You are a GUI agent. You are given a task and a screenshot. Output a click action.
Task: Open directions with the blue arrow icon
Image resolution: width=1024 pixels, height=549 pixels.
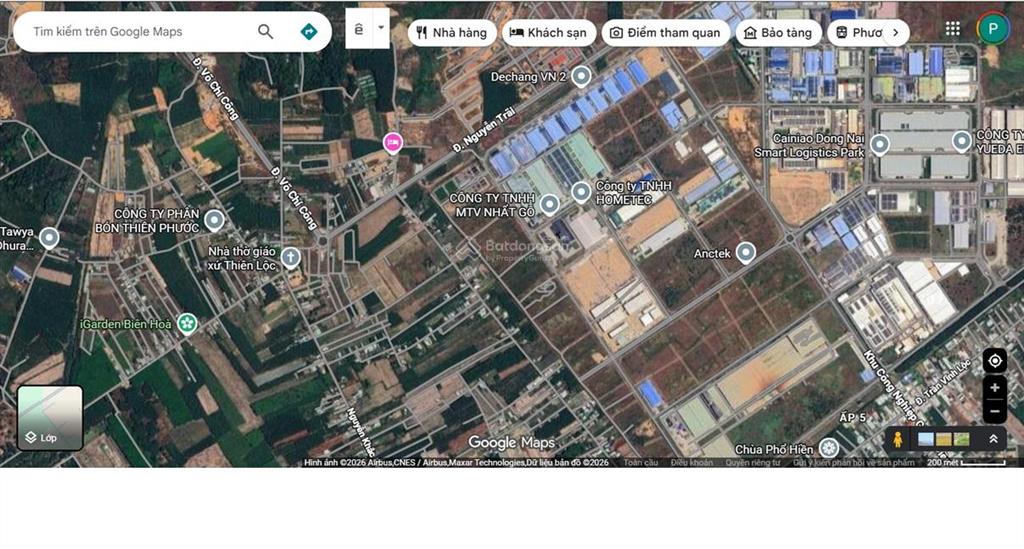tap(308, 31)
